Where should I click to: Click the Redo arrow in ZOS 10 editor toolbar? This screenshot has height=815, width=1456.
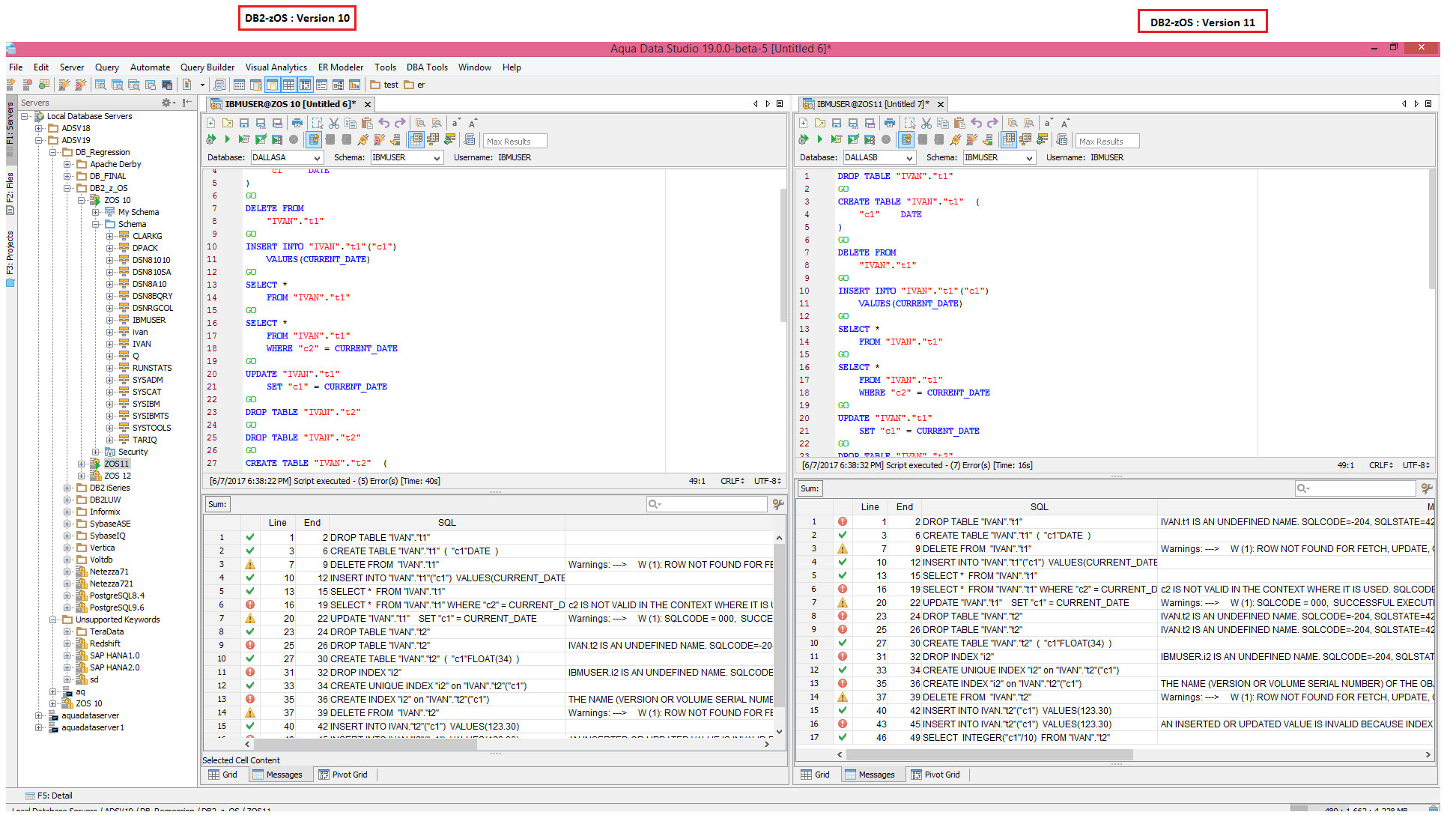click(x=400, y=123)
